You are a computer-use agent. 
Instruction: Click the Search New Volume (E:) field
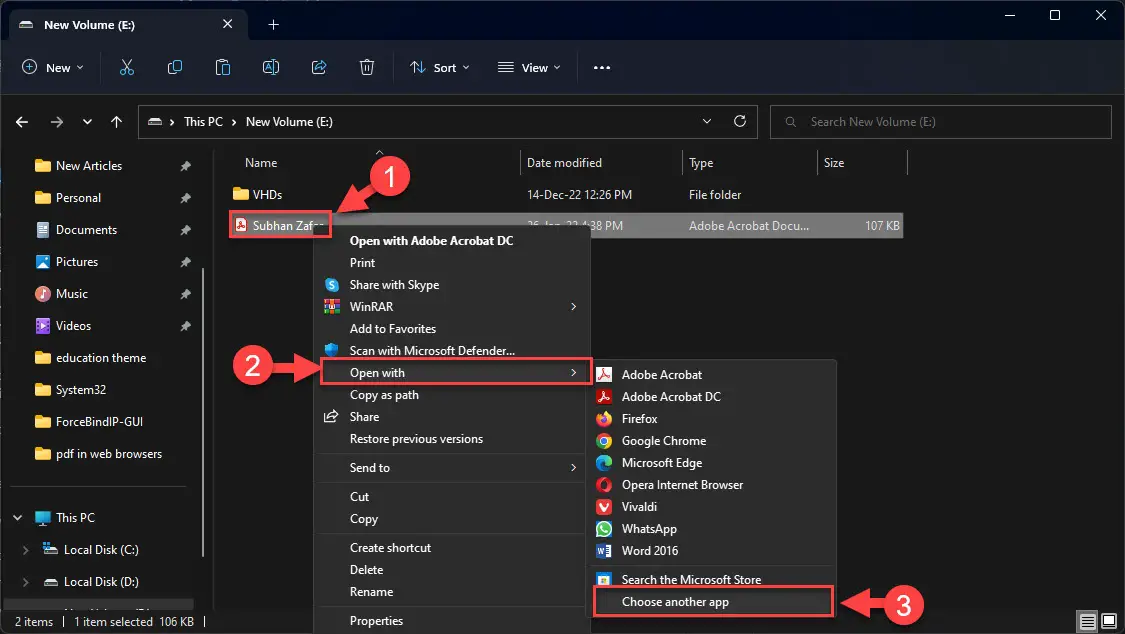coord(940,122)
